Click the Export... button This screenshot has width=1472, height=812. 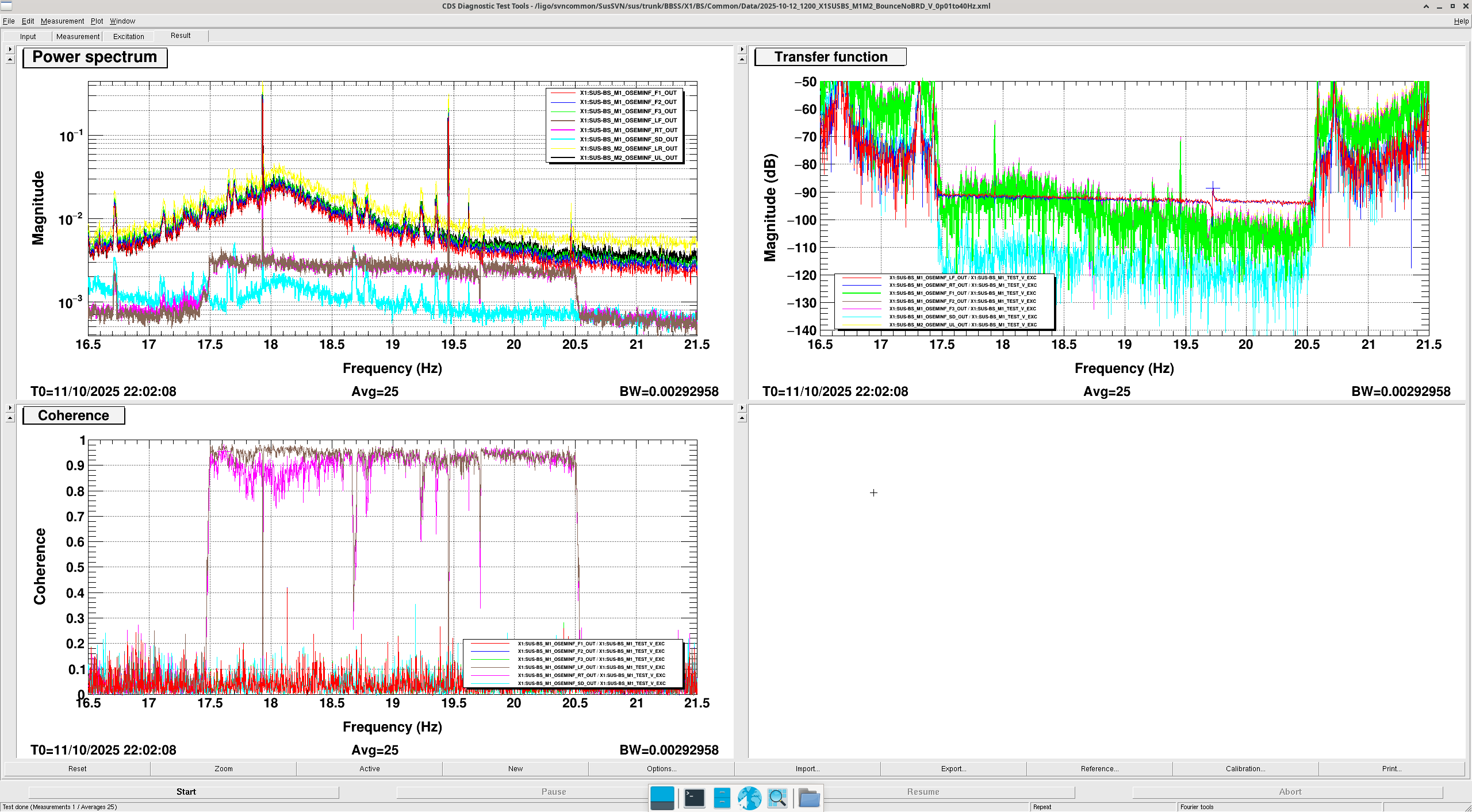[x=953, y=768]
